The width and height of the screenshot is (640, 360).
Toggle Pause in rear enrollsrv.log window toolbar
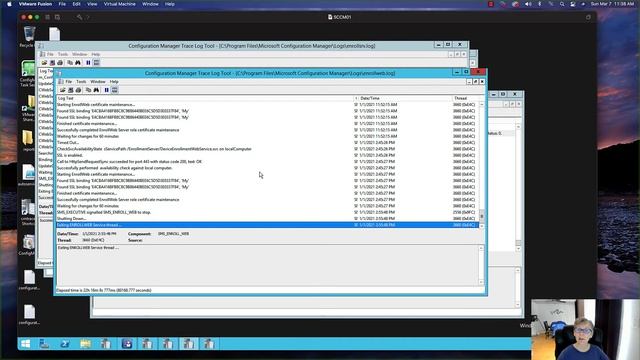click(x=88, y=62)
